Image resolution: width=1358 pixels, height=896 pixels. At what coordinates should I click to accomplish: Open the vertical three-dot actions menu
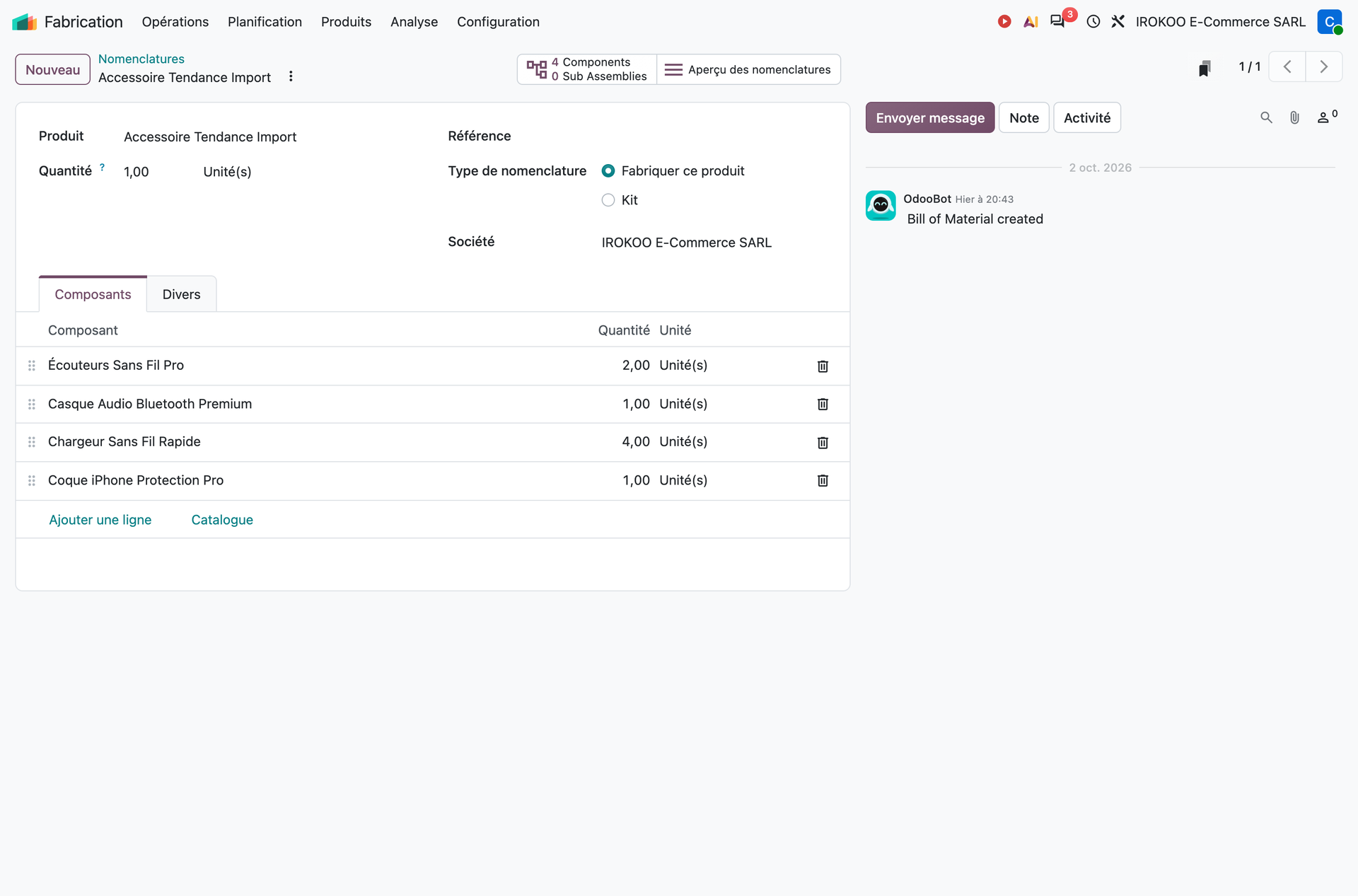coord(291,76)
